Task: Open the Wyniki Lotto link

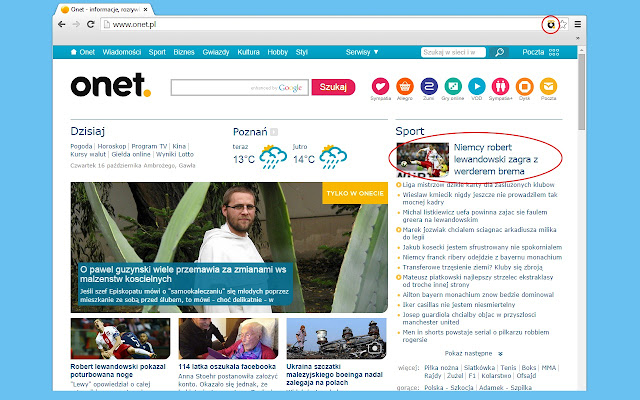Action: pos(175,154)
